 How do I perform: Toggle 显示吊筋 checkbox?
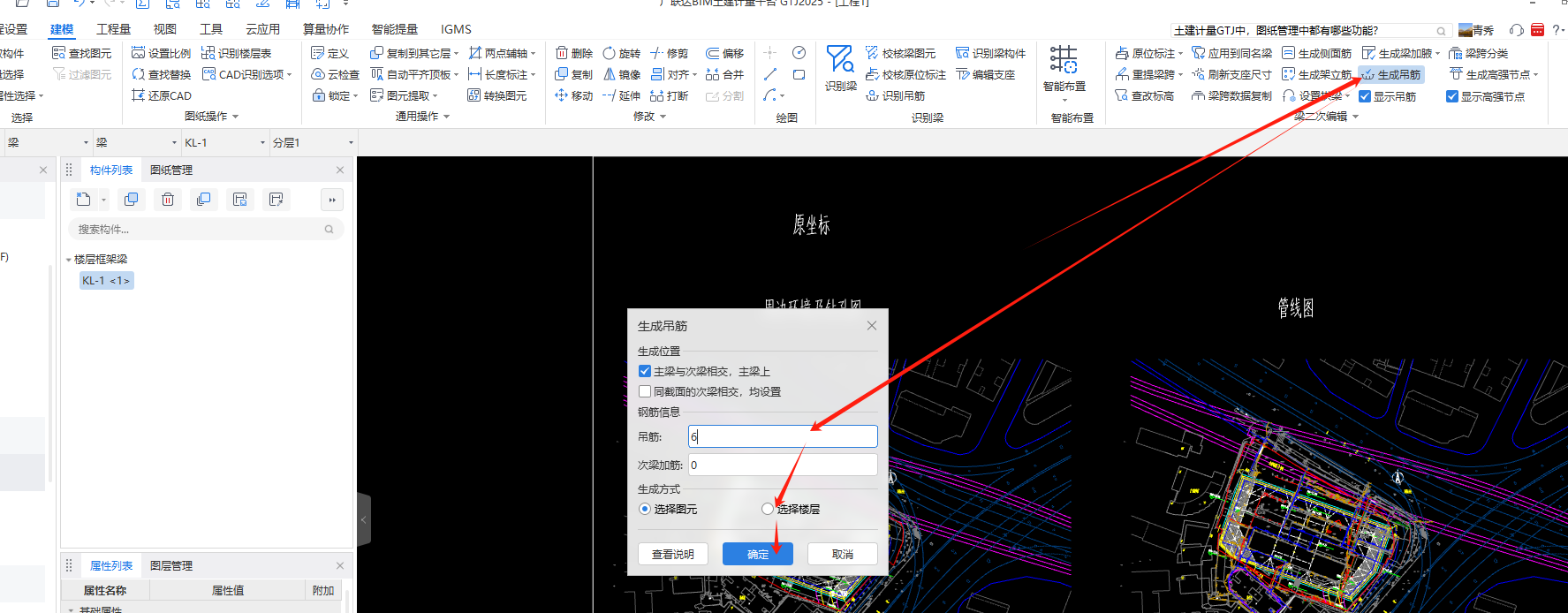click(1365, 96)
